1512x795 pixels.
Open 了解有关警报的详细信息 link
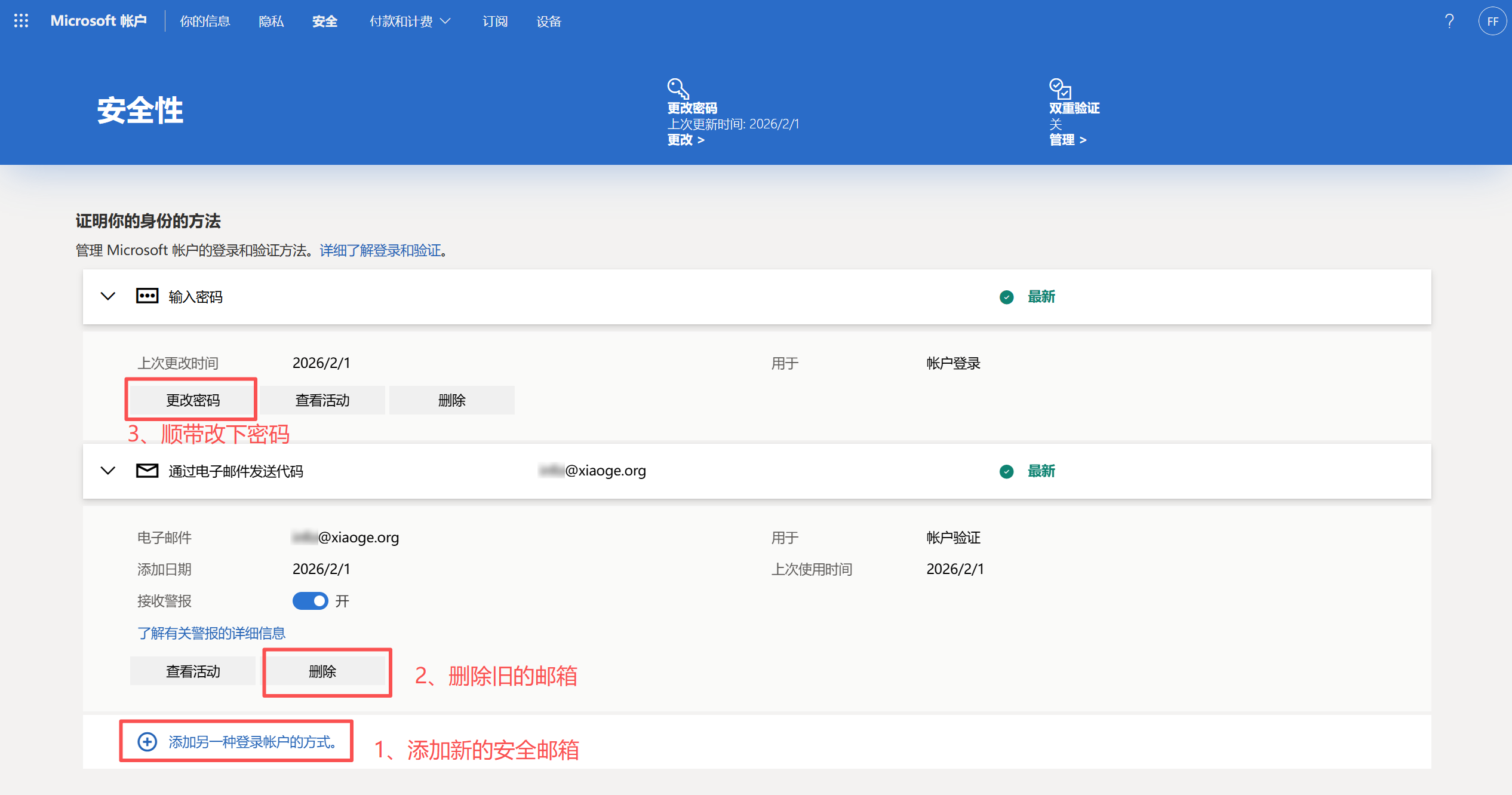211,633
